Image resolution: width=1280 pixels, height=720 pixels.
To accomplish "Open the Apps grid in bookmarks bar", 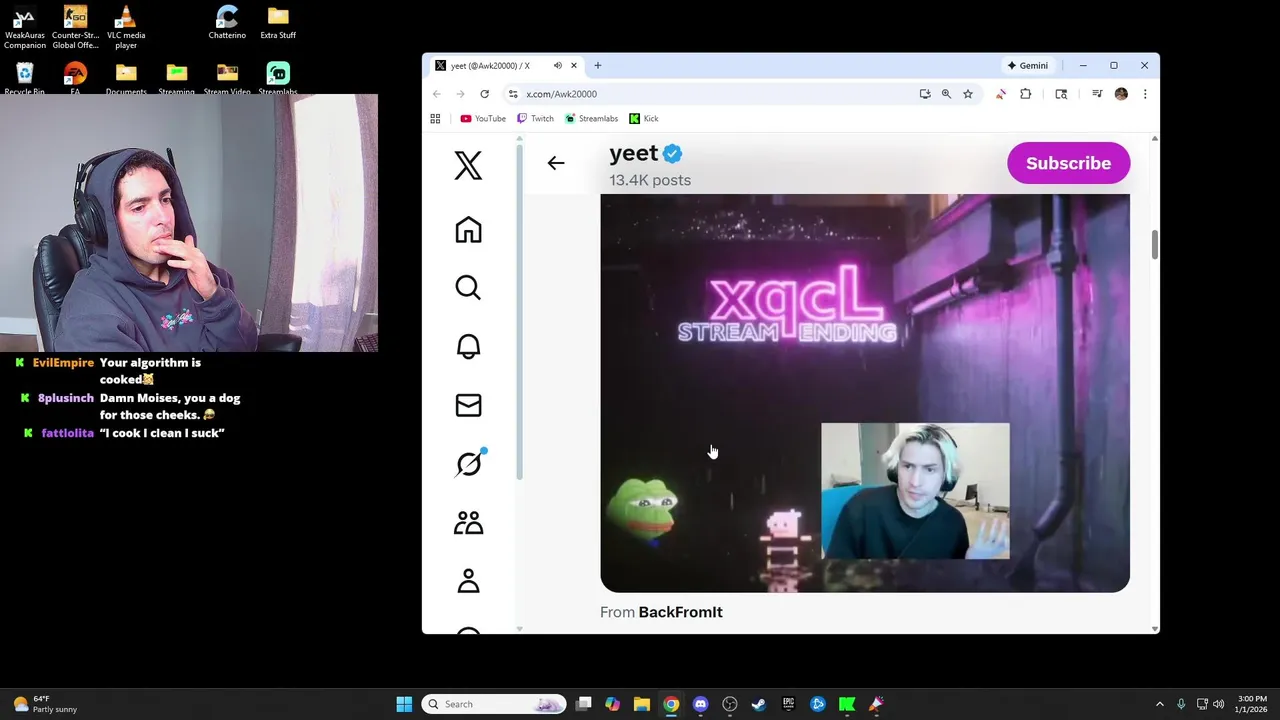I will (x=435, y=118).
